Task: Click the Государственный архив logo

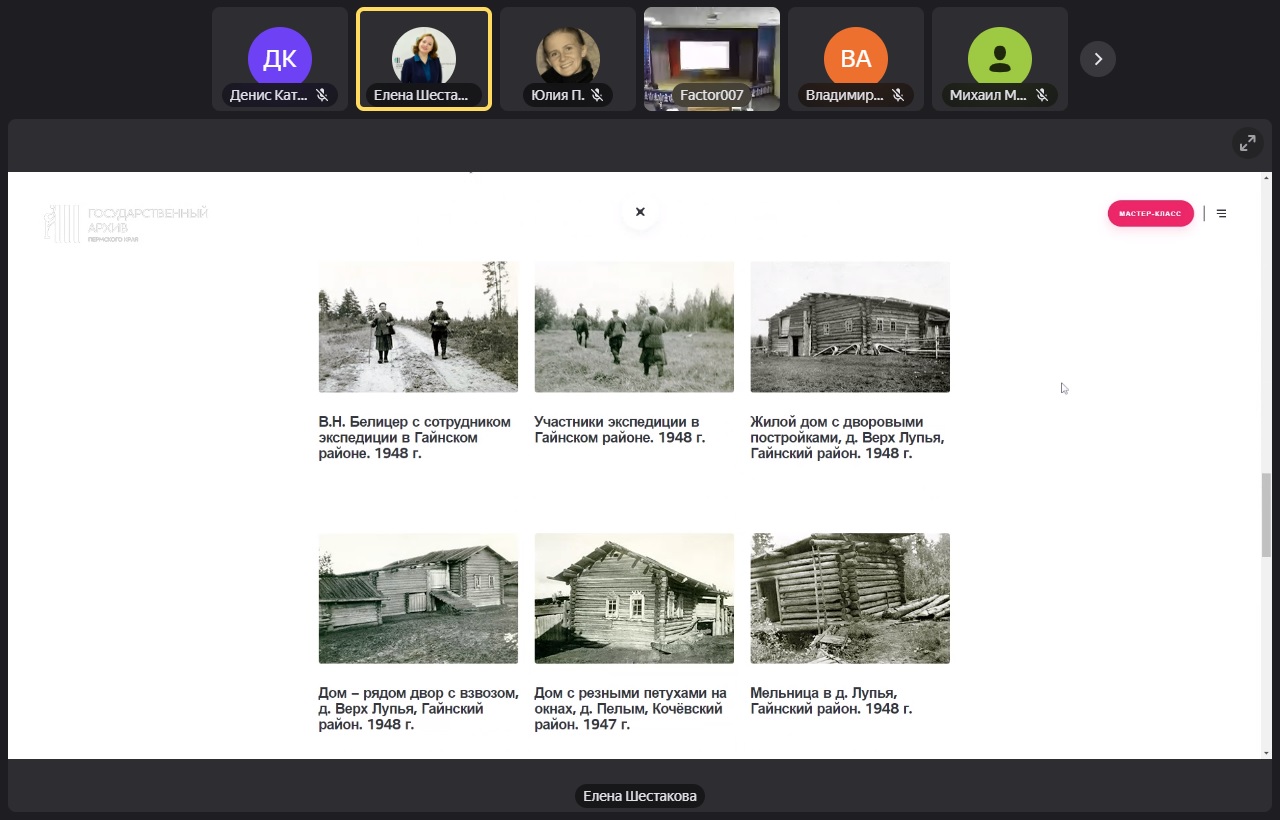Action: click(x=126, y=223)
